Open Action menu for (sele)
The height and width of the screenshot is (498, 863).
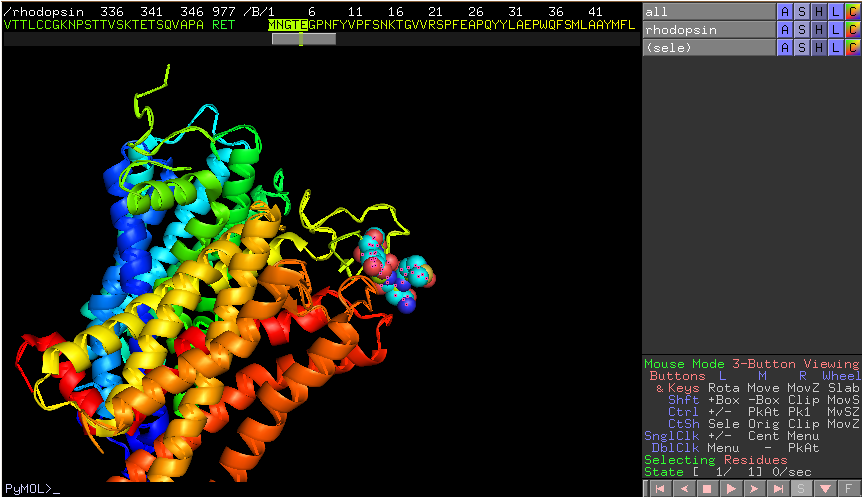(785, 48)
